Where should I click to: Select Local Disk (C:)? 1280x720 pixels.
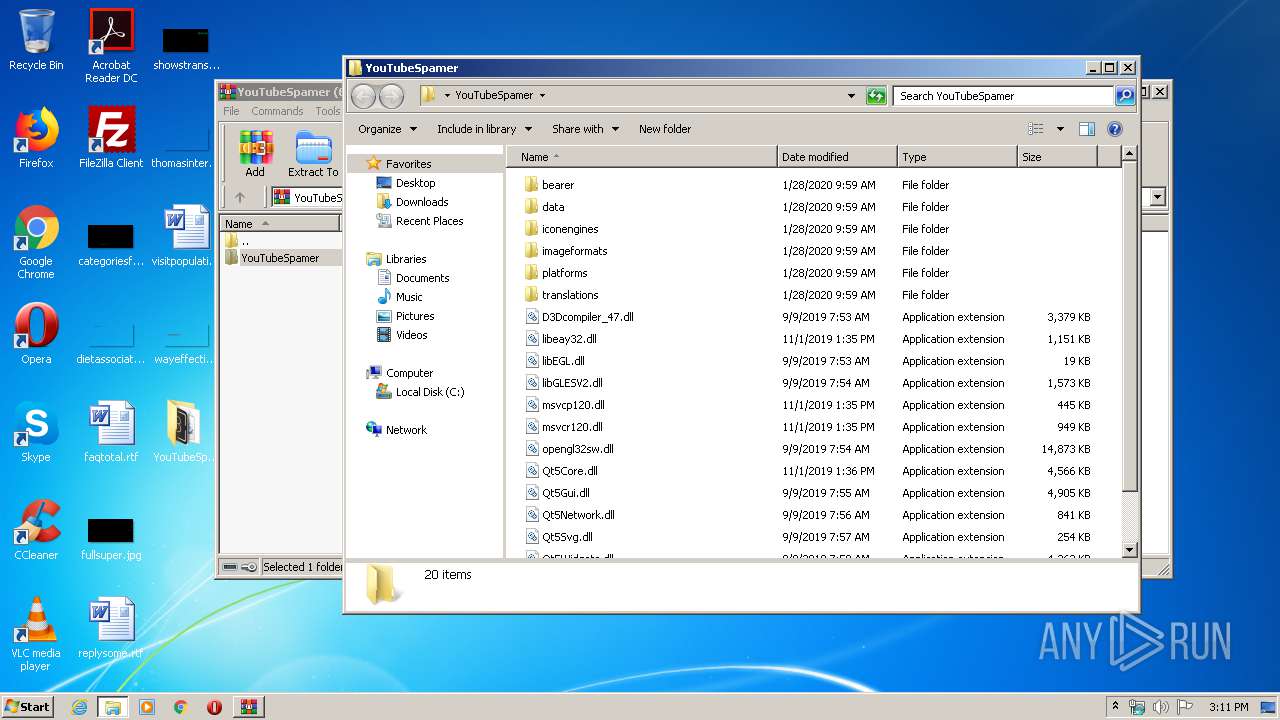click(429, 392)
